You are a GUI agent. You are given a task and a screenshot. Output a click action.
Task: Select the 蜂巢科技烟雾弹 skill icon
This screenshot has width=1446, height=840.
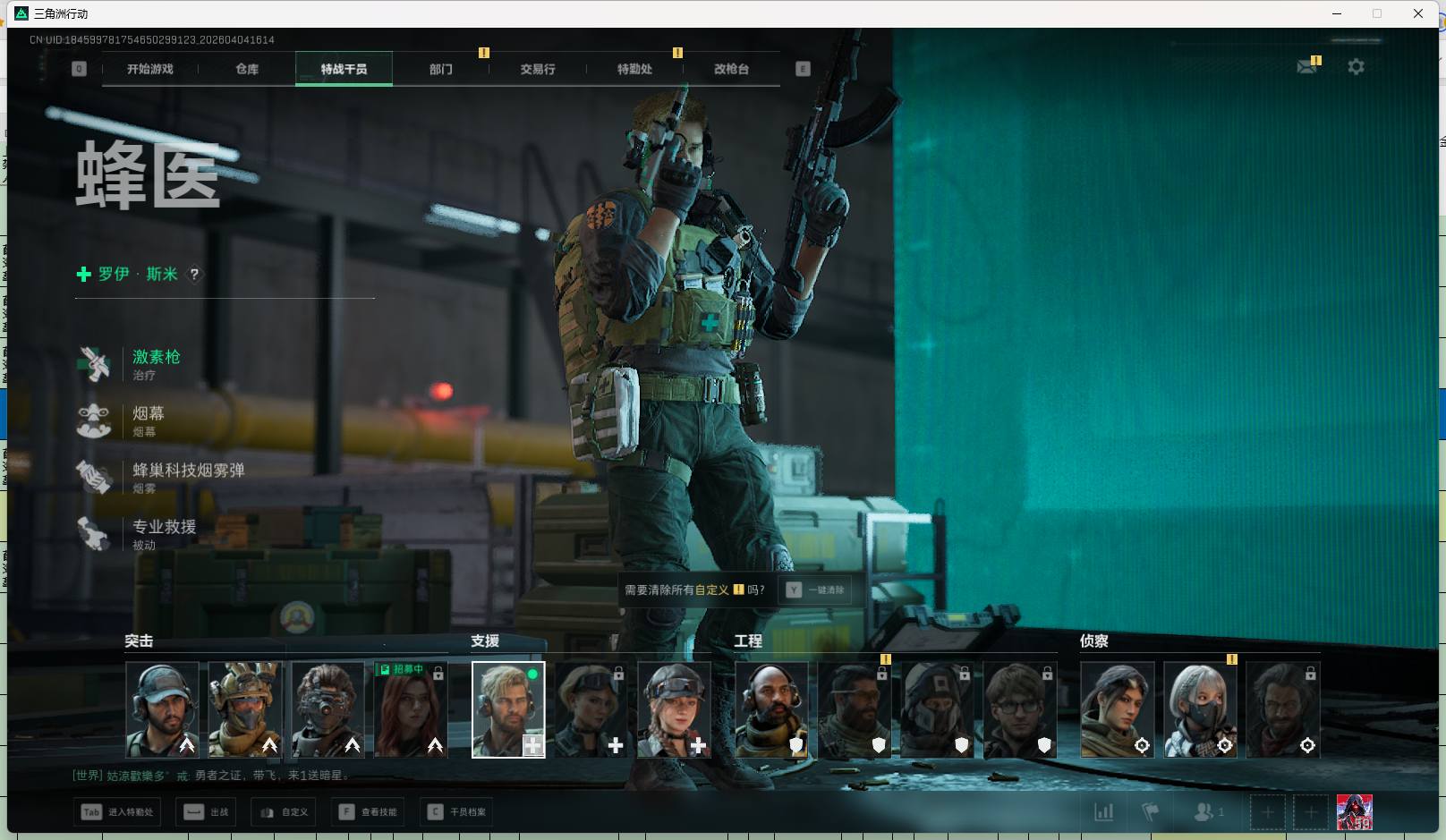pos(94,477)
